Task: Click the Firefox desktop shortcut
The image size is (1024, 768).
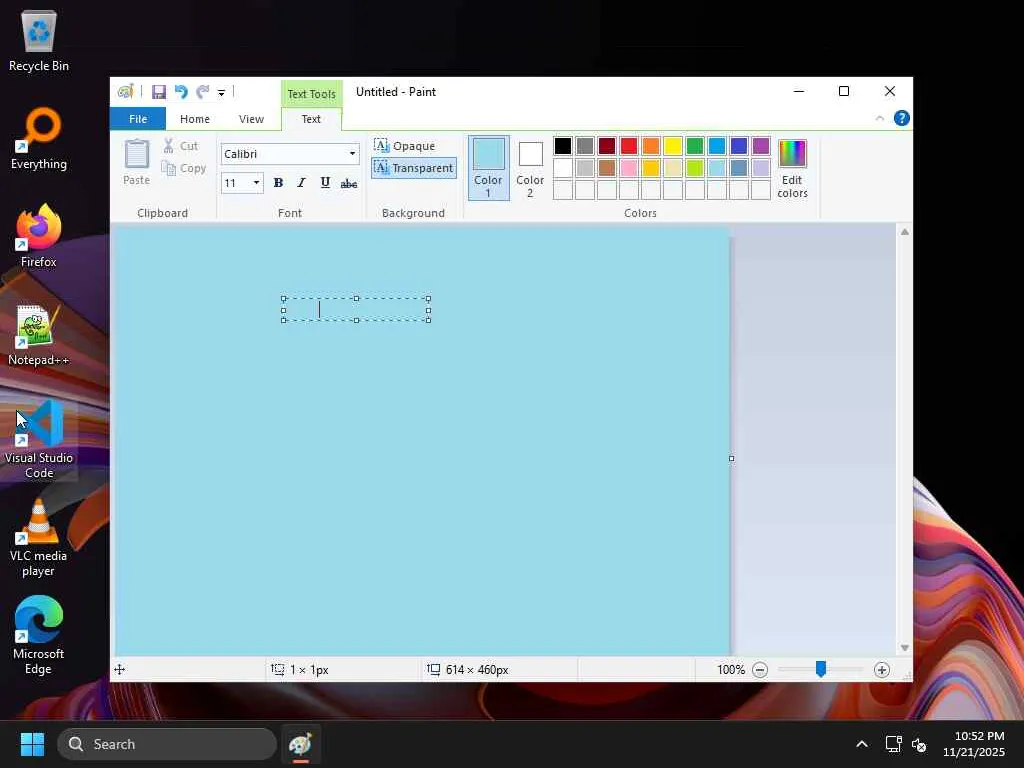Action: (x=39, y=236)
